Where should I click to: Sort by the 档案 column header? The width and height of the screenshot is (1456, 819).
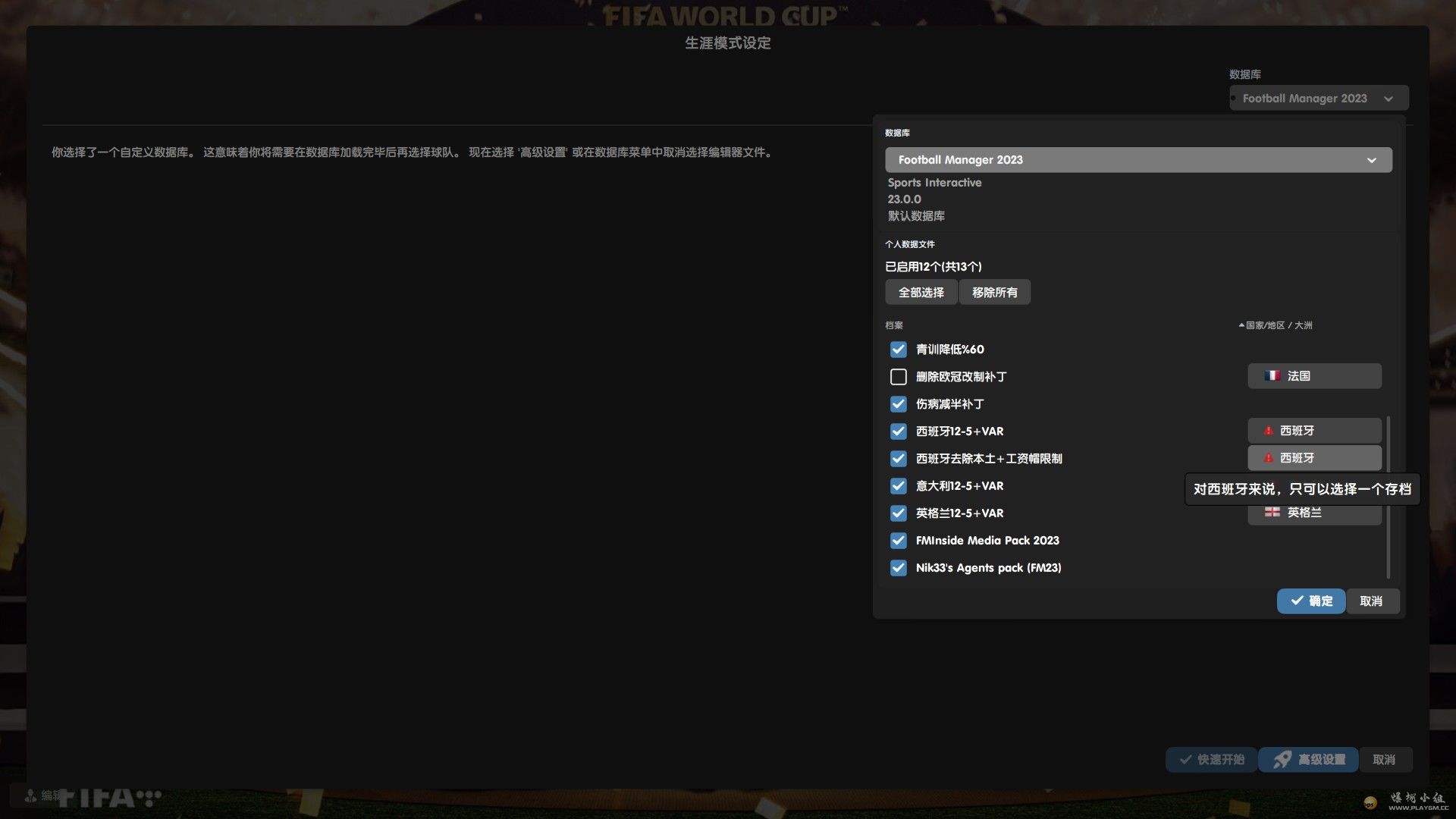point(894,325)
